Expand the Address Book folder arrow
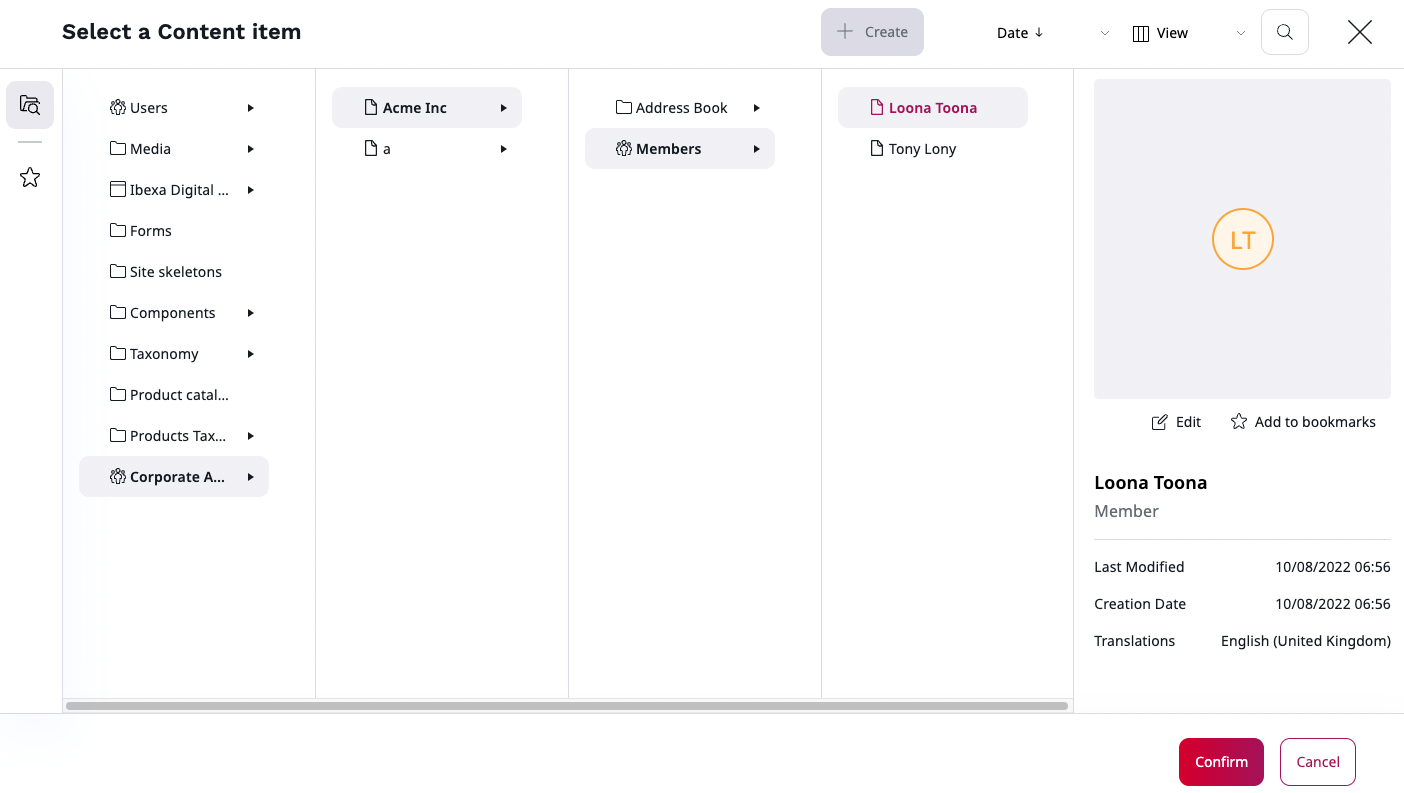1404x793 pixels. click(756, 108)
